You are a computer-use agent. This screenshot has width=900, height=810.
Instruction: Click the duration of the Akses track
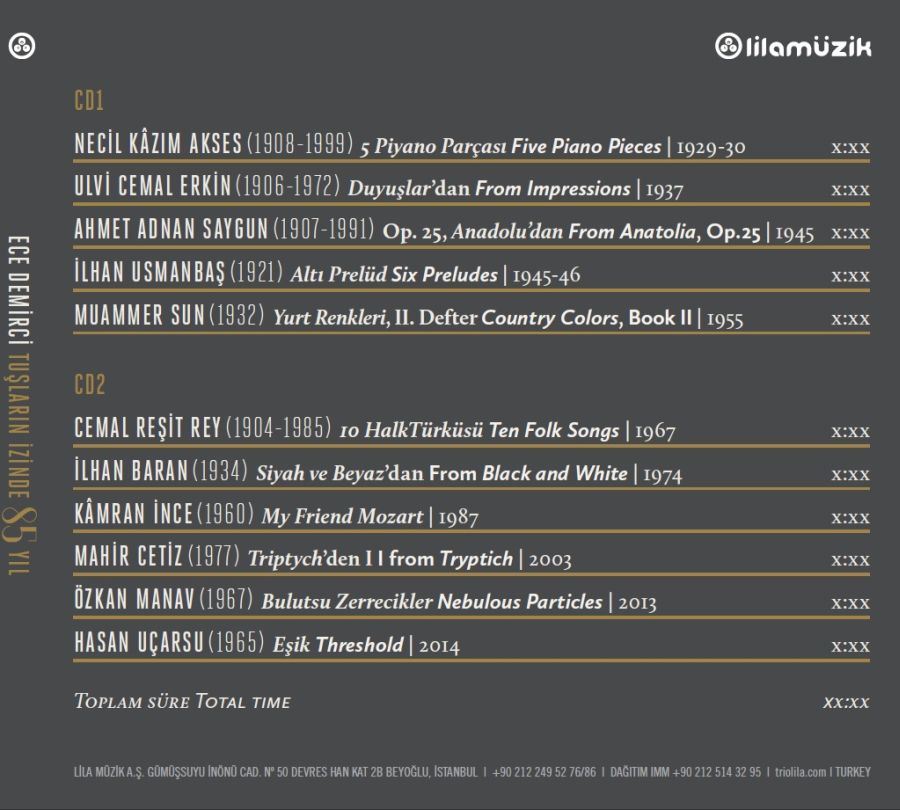(850, 147)
